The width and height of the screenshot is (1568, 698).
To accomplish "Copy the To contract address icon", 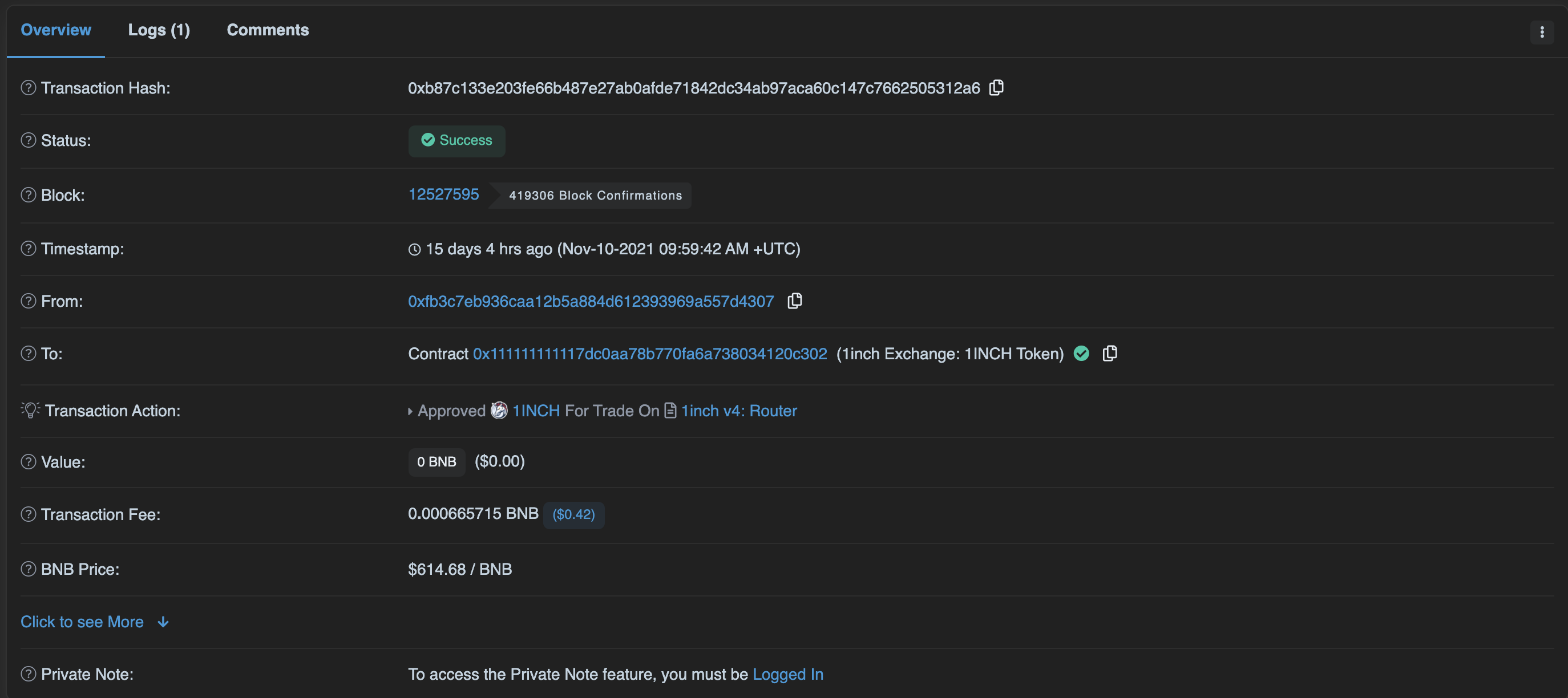I will tap(1110, 353).
